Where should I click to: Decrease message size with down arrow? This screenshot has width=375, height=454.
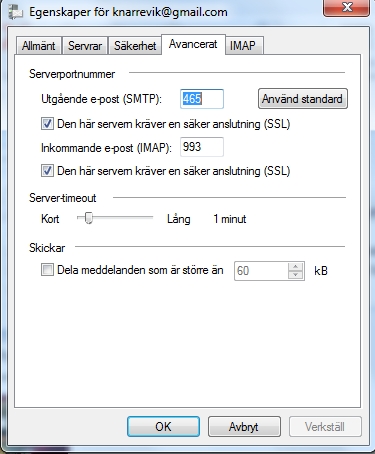[x=295, y=275]
